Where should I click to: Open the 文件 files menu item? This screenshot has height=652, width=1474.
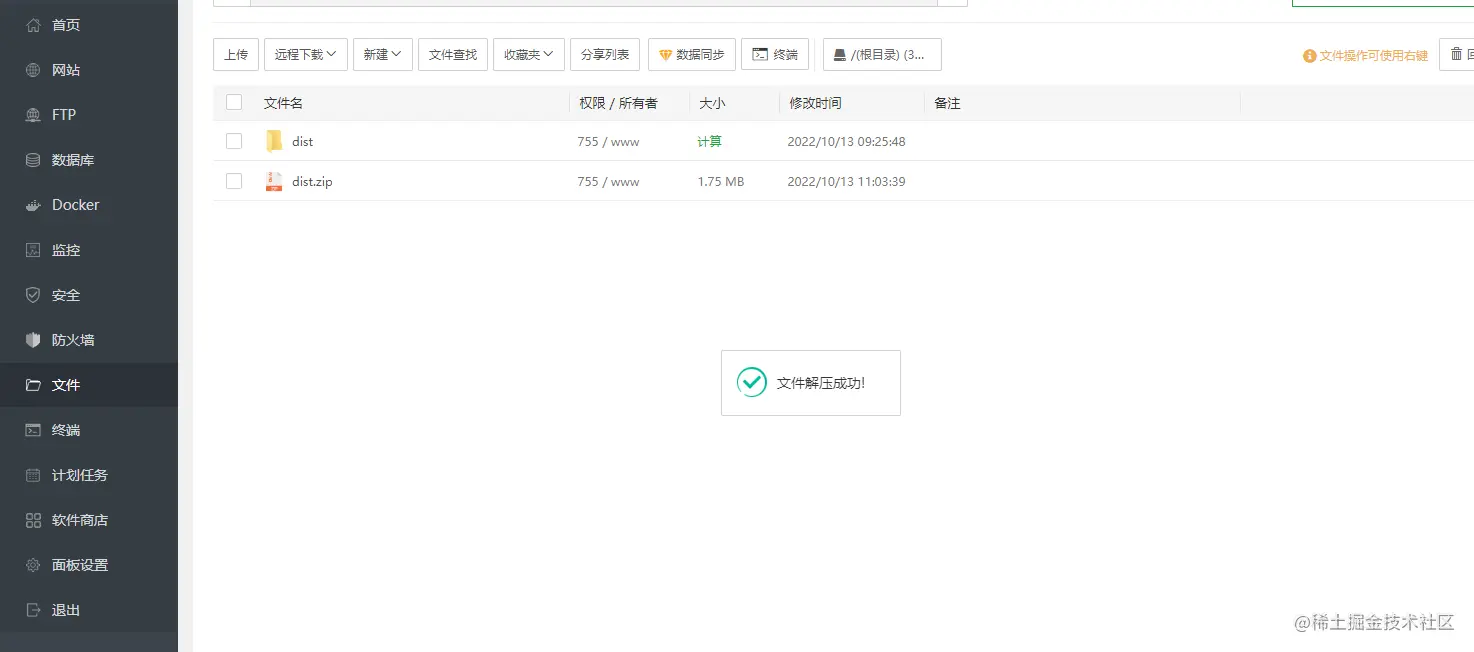89,385
